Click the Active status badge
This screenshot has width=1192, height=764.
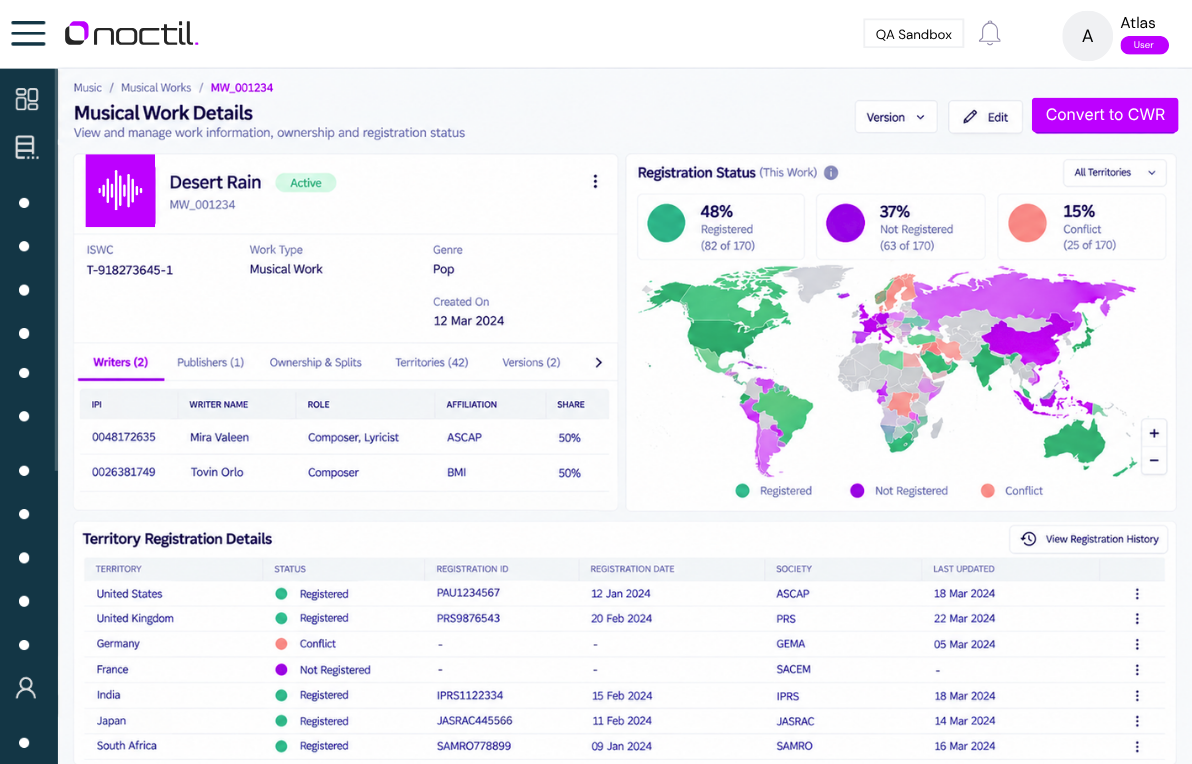pos(306,182)
